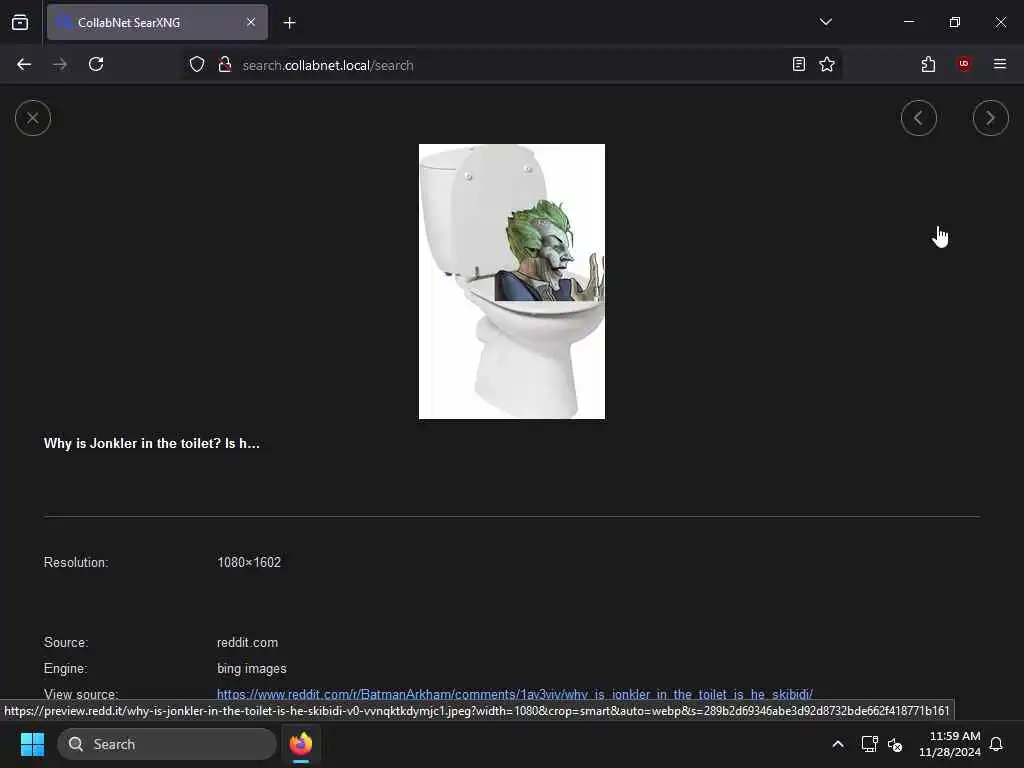Click the Windows taskbar Search box
This screenshot has height=768, width=1024.
[167, 744]
